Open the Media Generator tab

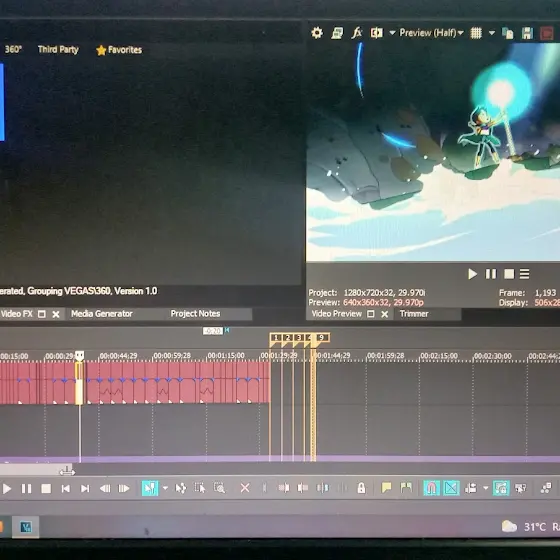pyautogui.click(x=101, y=314)
